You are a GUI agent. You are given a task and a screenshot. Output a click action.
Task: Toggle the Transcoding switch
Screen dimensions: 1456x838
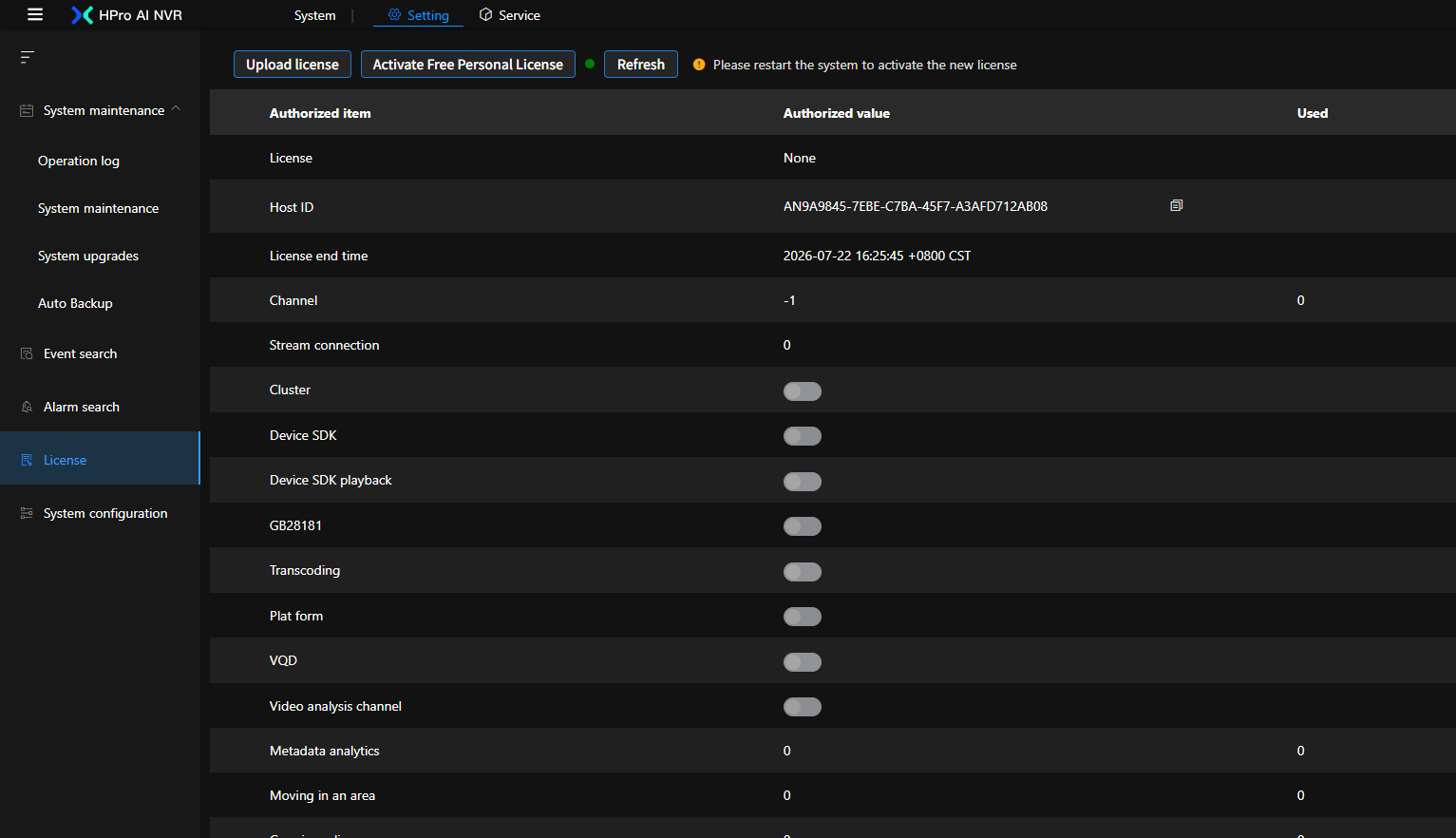tap(803, 572)
